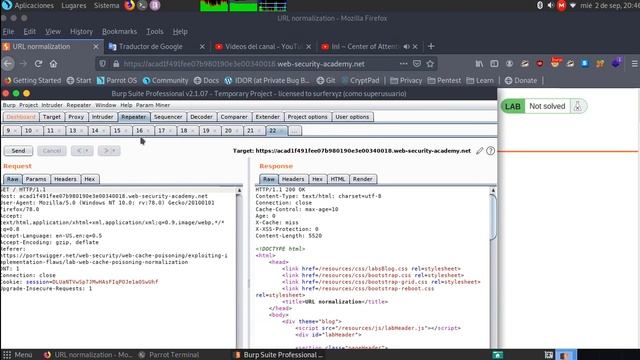Click the lab flask icon
Screen dimensions: 640x360
578,107
